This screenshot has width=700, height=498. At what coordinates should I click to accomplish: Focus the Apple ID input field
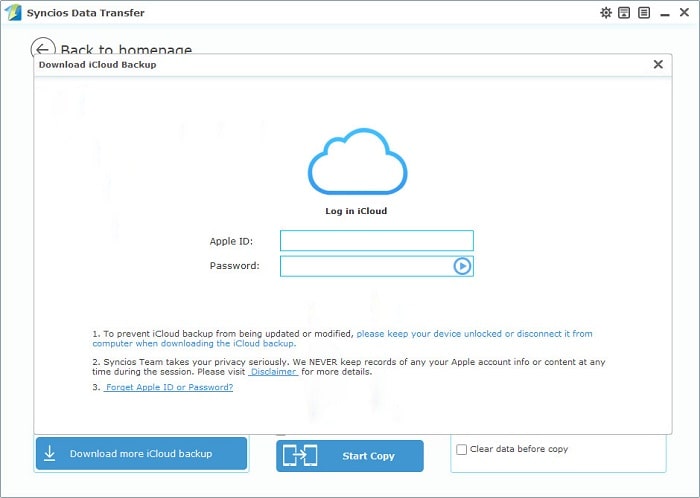pyautogui.click(x=376, y=241)
